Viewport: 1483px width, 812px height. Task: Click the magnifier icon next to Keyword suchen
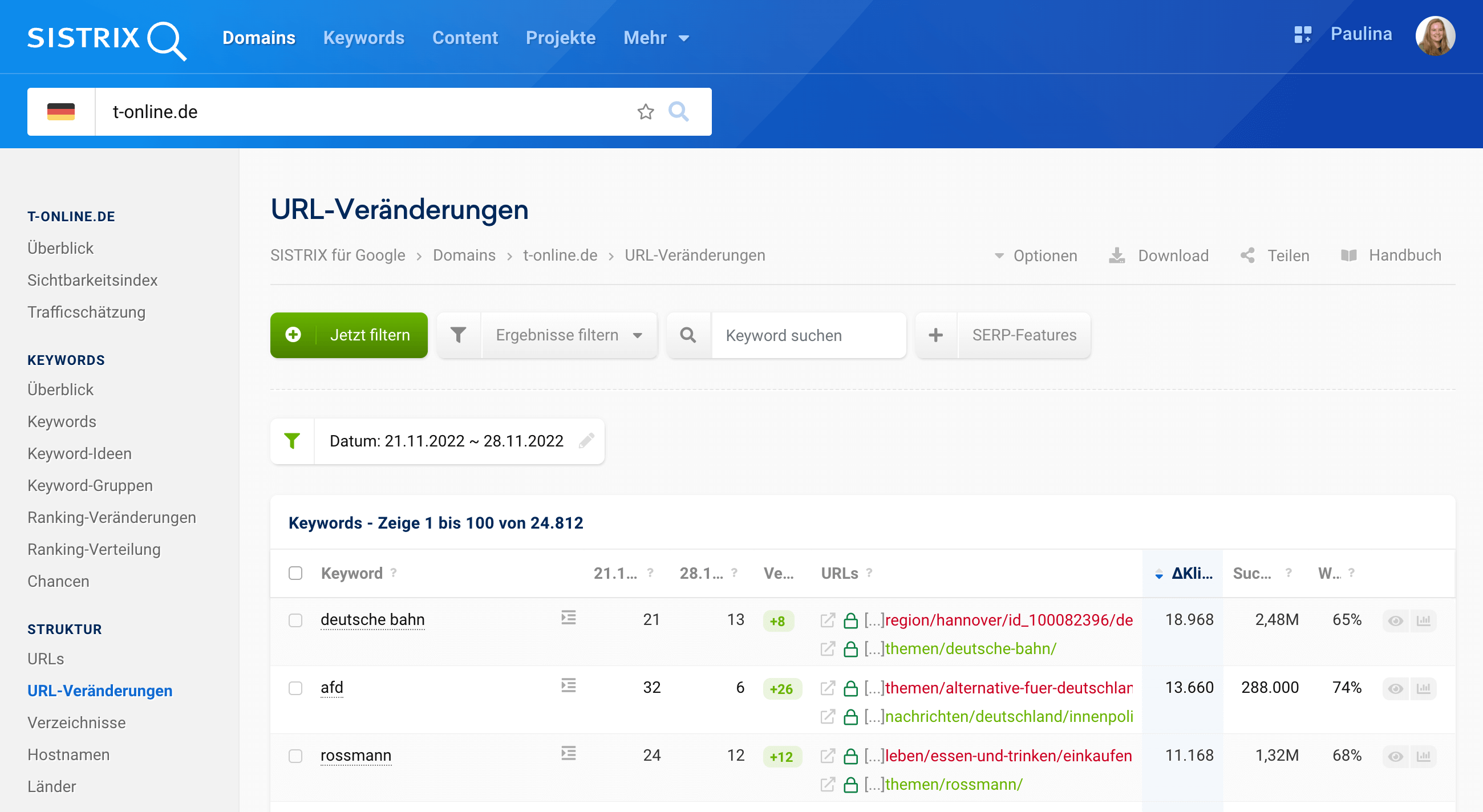pyautogui.click(x=688, y=335)
